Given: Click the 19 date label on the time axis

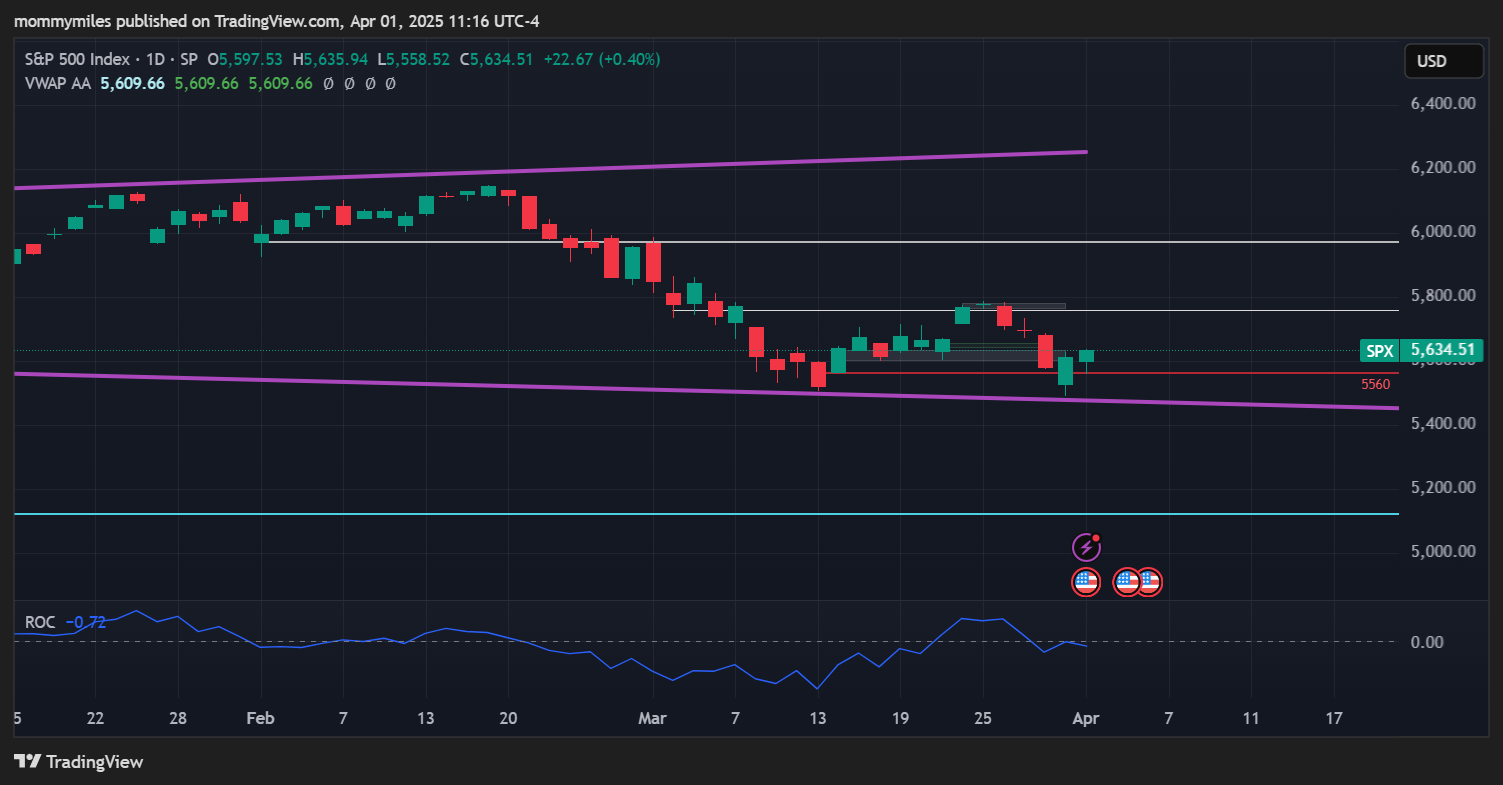Looking at the screenshot, I should (x=899, y=719).
